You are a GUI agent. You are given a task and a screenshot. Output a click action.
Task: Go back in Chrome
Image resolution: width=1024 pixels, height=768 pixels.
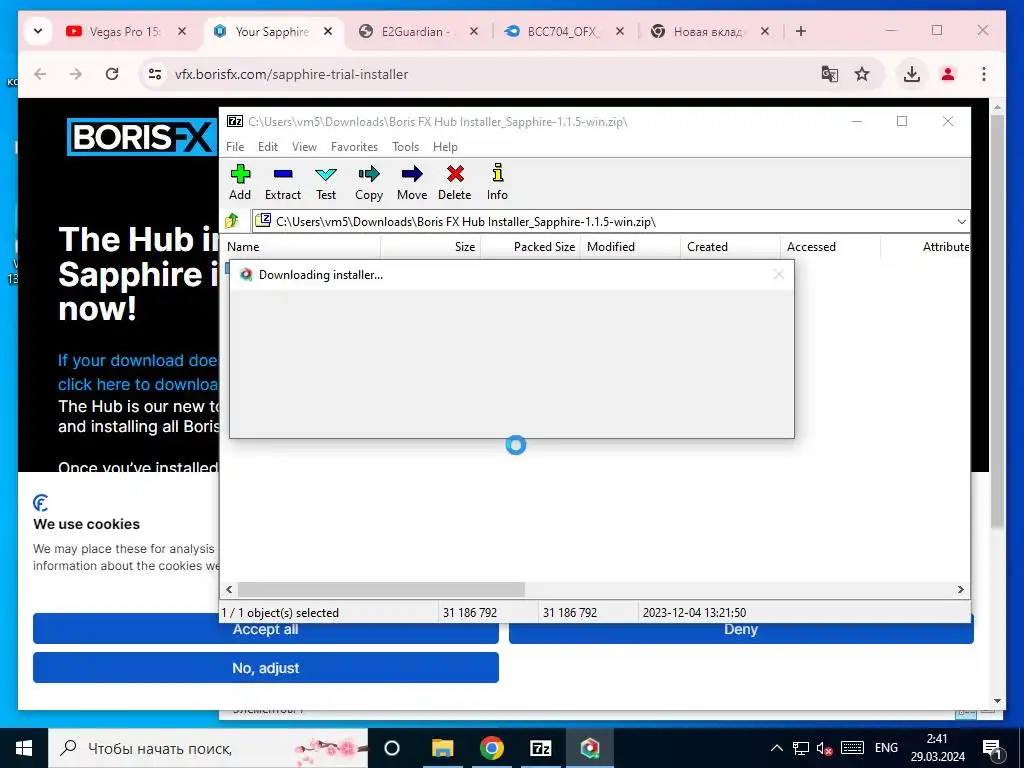(40, 74)
